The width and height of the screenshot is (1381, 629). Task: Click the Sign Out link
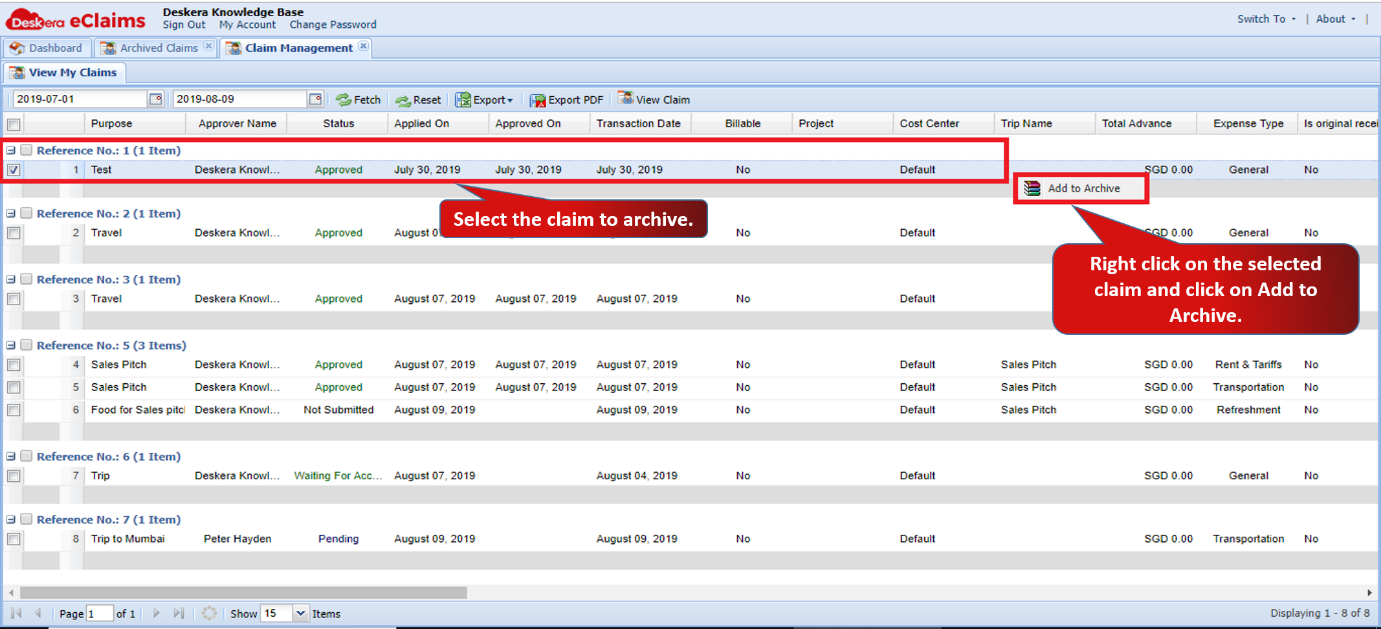(x=184, y=25)
